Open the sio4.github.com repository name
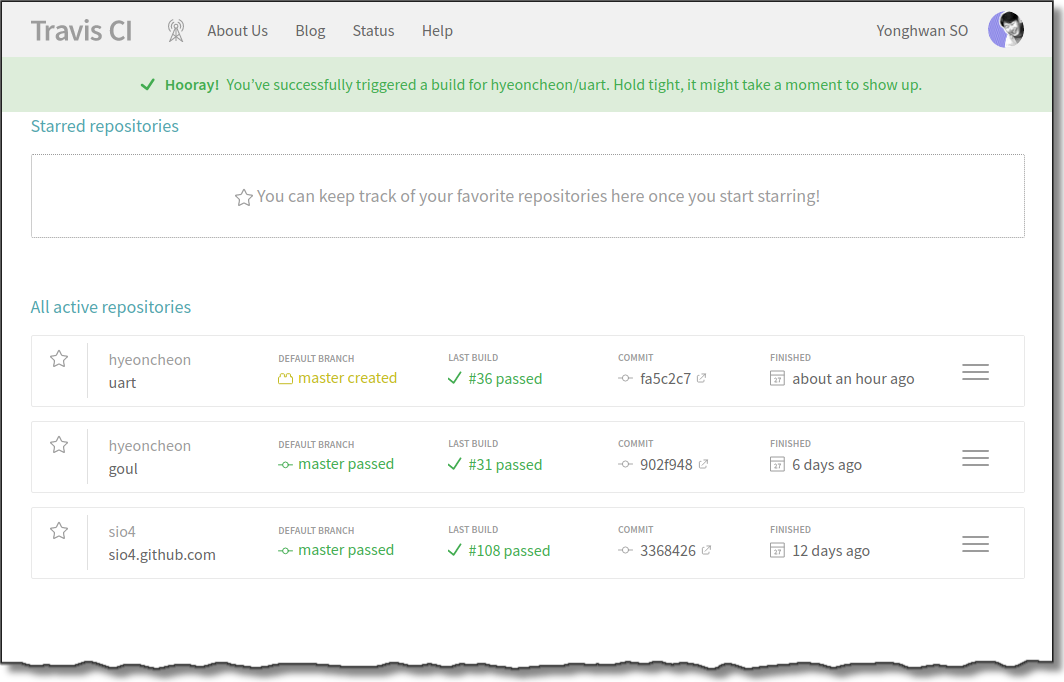1064x682 pixels. coord(162,555)
